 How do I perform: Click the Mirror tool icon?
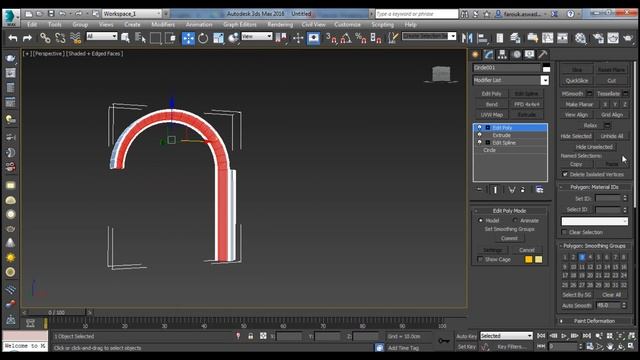point(467,38)
